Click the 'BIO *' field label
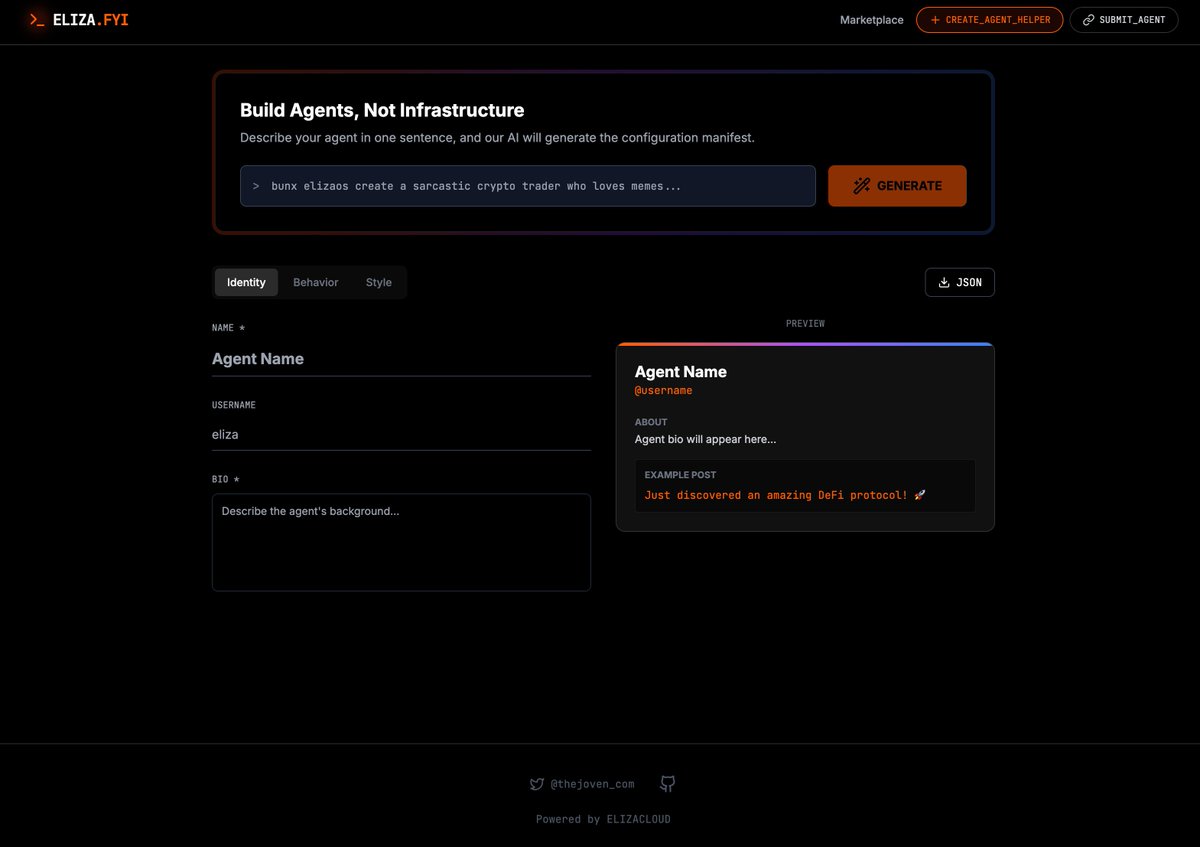Screen dimensions: 1200x847 click(226, 480)
